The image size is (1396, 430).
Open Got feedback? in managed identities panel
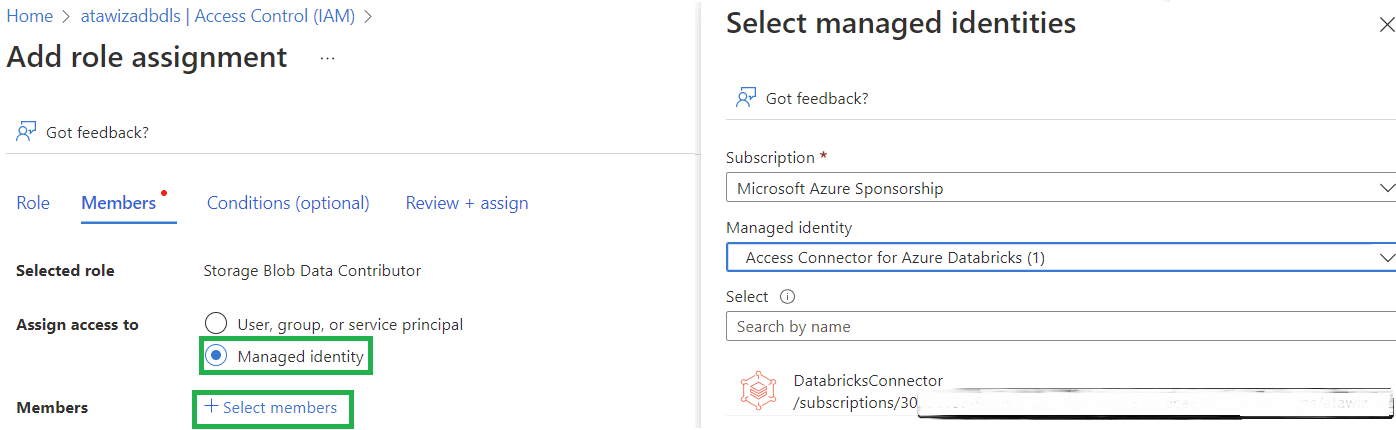coord(817,98)
